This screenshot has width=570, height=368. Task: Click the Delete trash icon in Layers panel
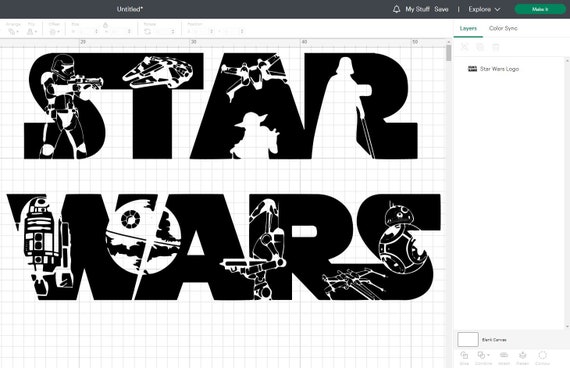495,47
